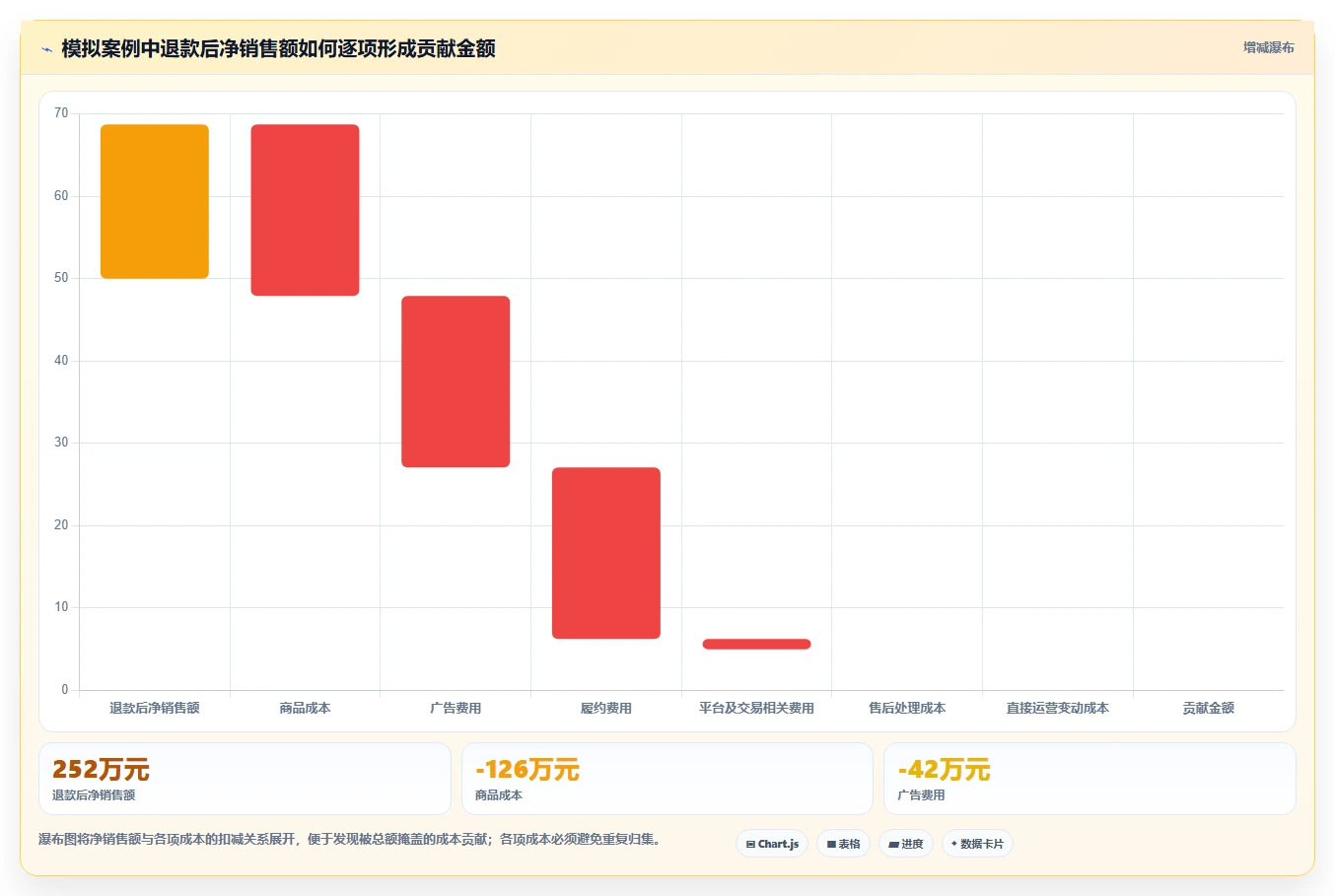Viewport: 1335px width, 896px height.
Task: Click the 履约费用 x-axis label
Action: [x=606, y=708]
